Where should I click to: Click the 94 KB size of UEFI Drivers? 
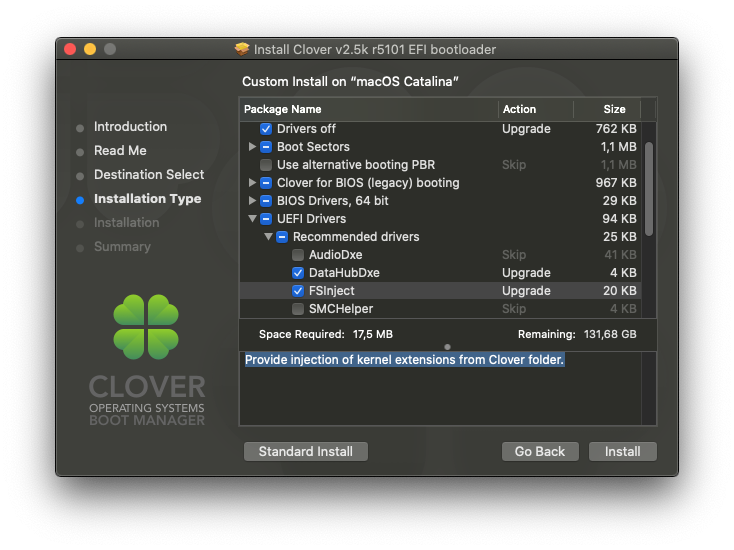click(619, 219)
